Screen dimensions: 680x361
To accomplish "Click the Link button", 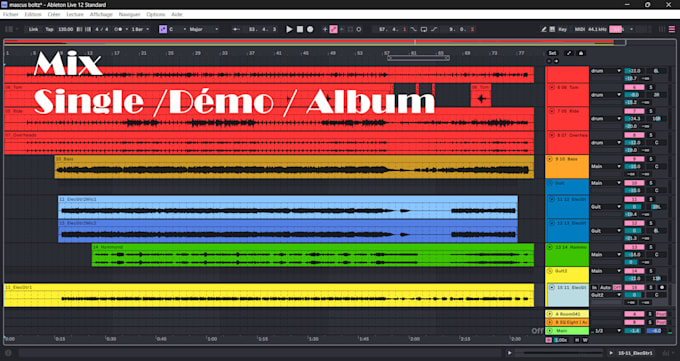I will click(33, 30).
